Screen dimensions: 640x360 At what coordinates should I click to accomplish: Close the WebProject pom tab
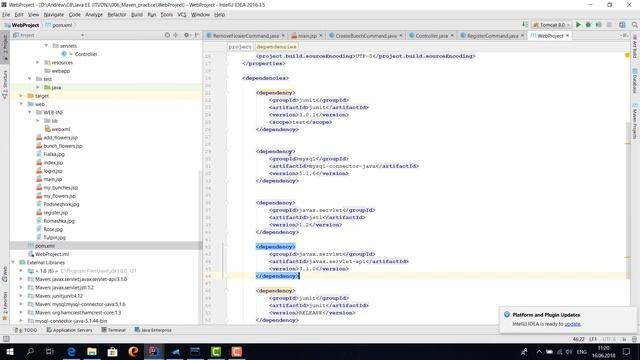[x=567, y=36]
